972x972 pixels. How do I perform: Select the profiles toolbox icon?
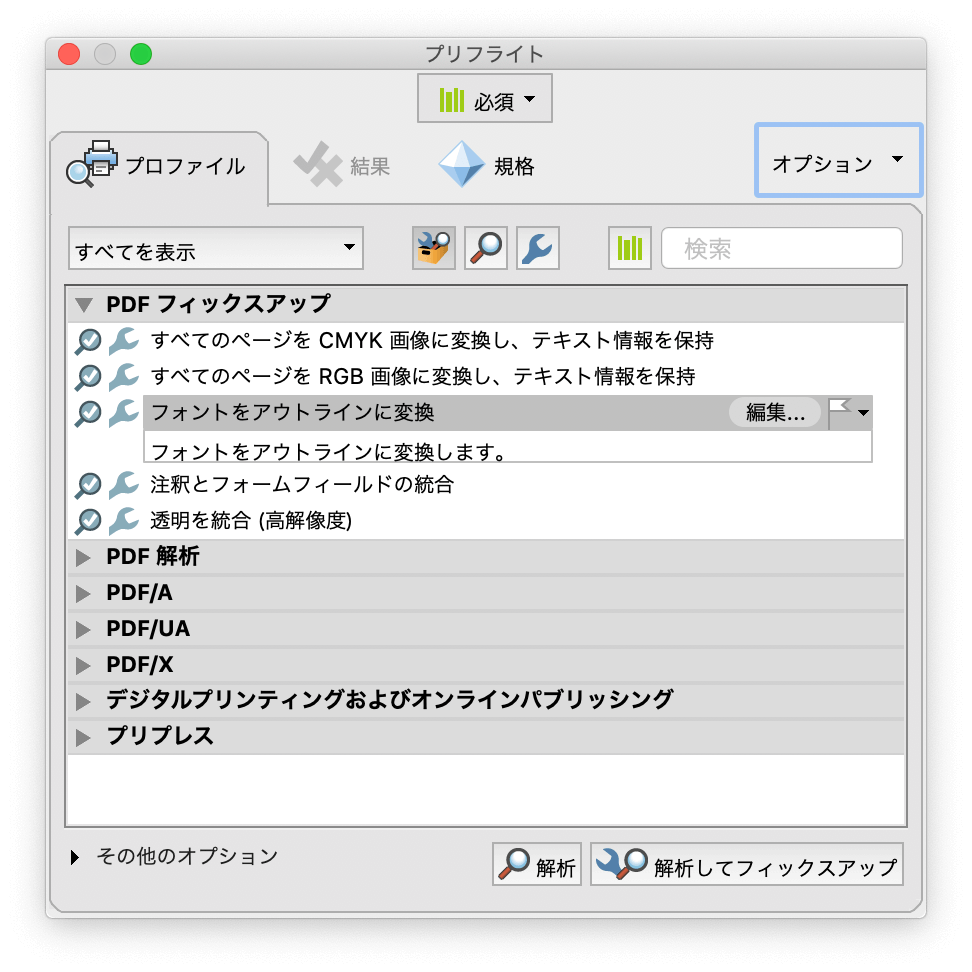pyautogui.click(x=434, y=248)
